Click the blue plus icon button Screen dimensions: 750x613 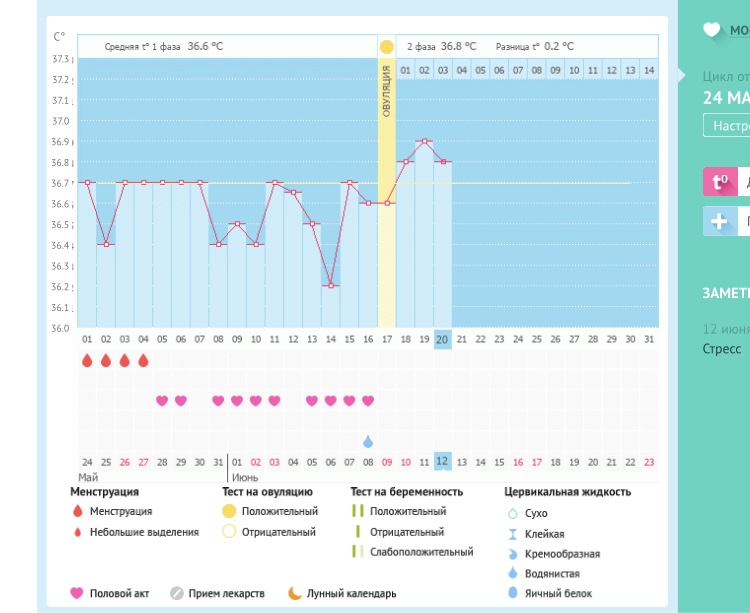click(x=719, y=221)
